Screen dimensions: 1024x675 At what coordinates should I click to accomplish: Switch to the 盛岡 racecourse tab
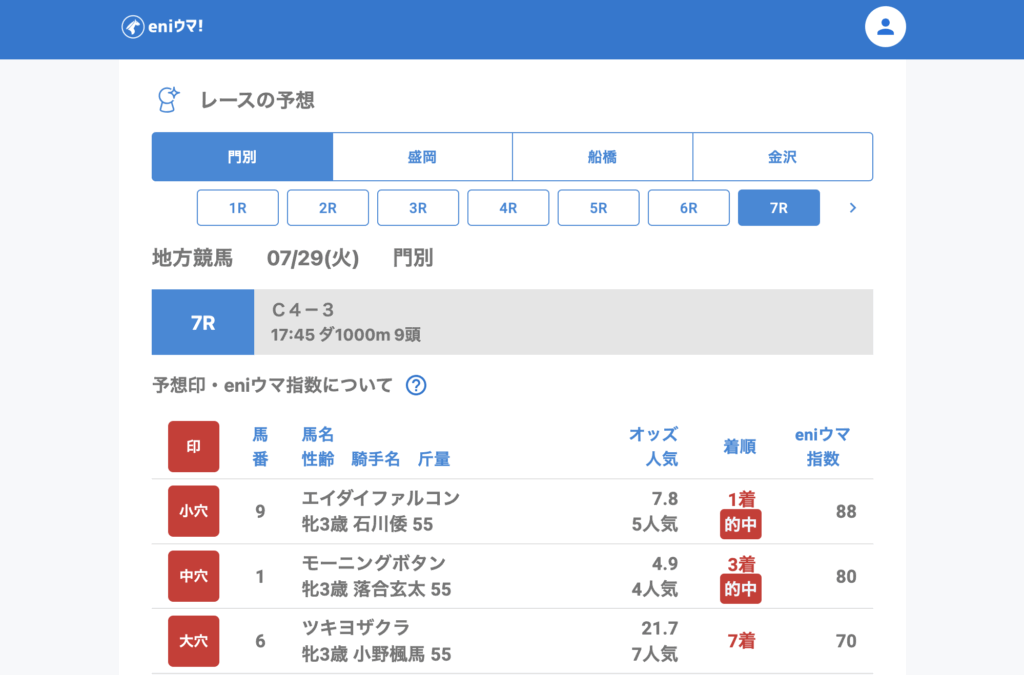(422, 157)
